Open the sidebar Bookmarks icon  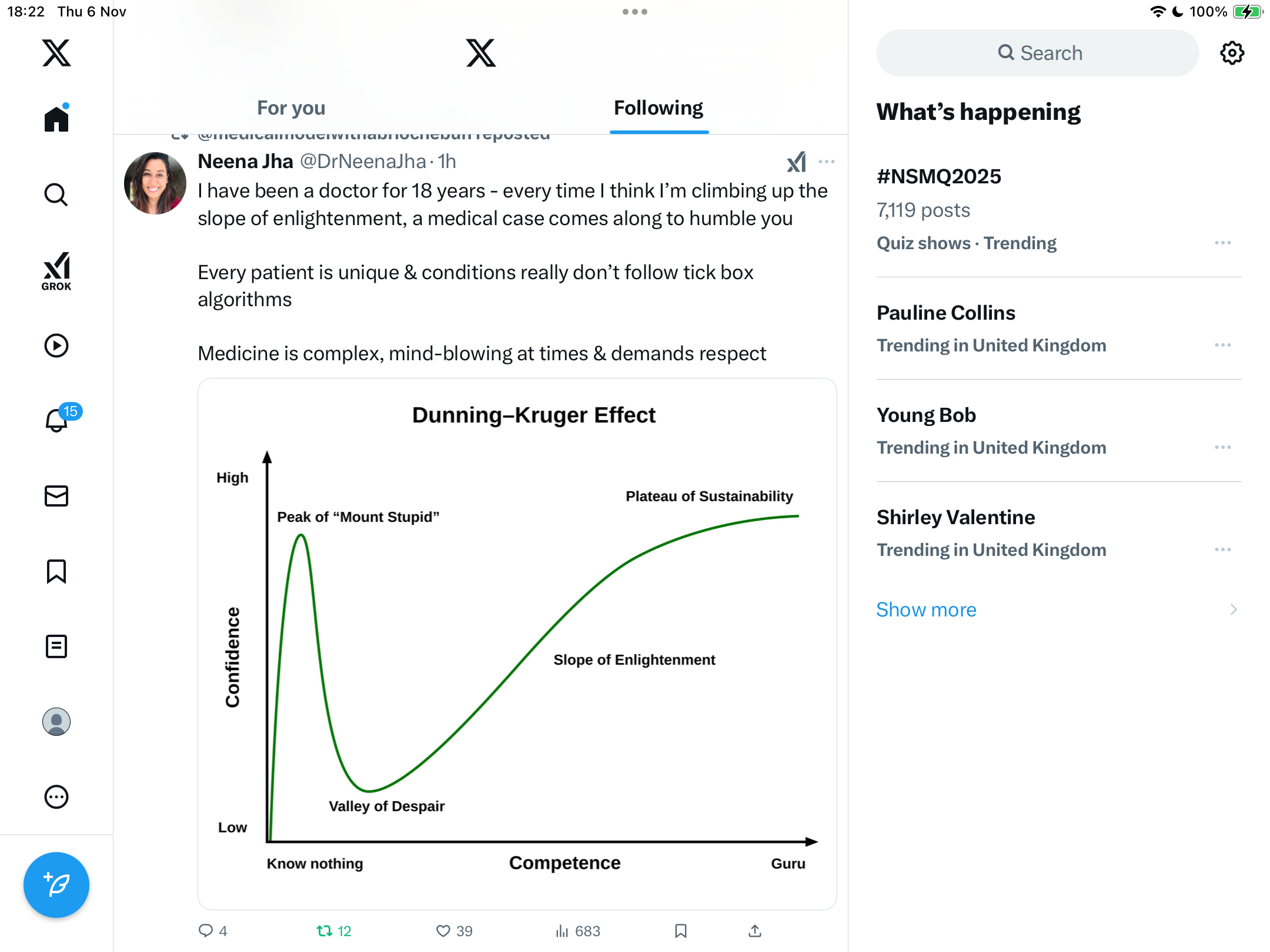pos(56,571)
